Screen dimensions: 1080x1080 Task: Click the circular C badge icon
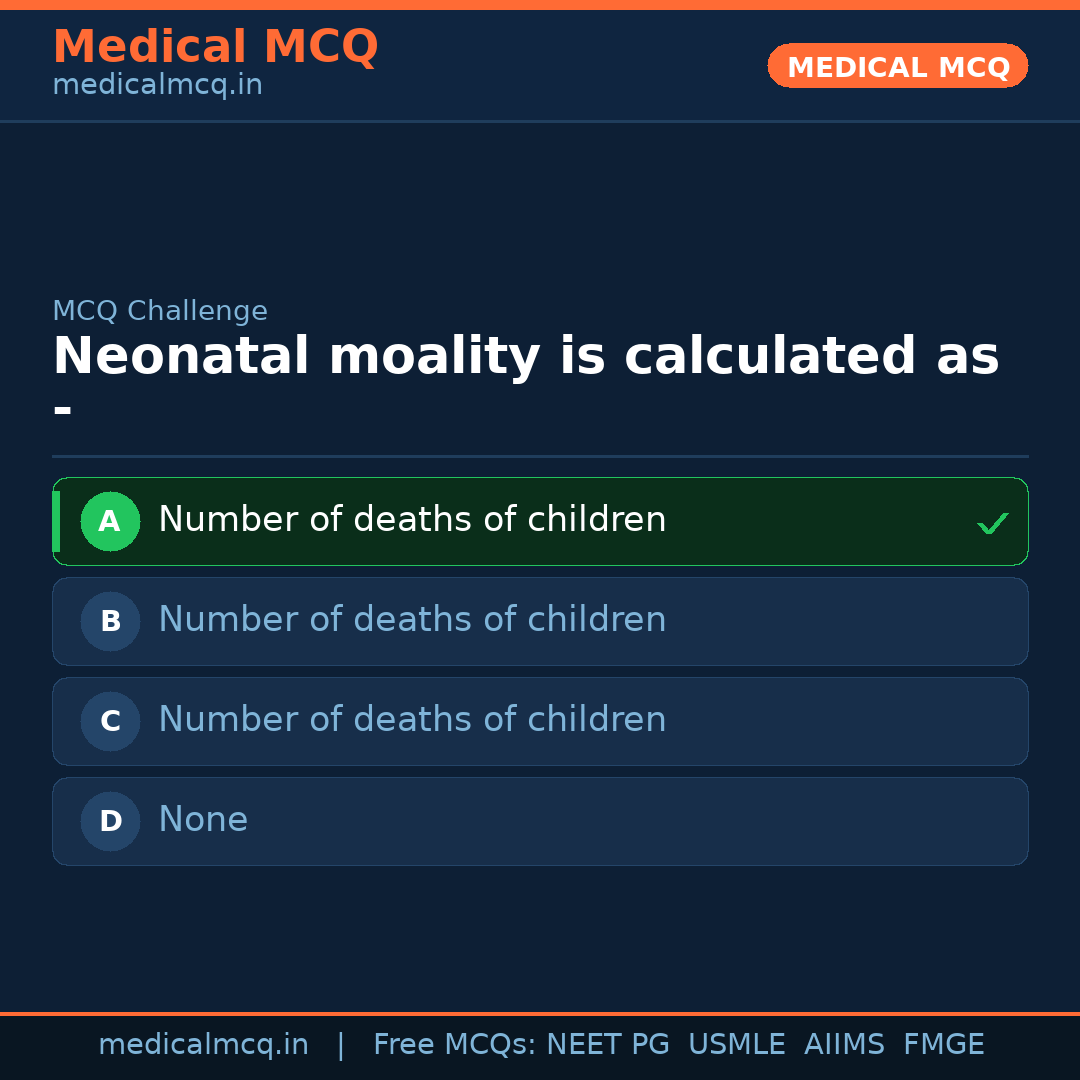tap(110, 721)
